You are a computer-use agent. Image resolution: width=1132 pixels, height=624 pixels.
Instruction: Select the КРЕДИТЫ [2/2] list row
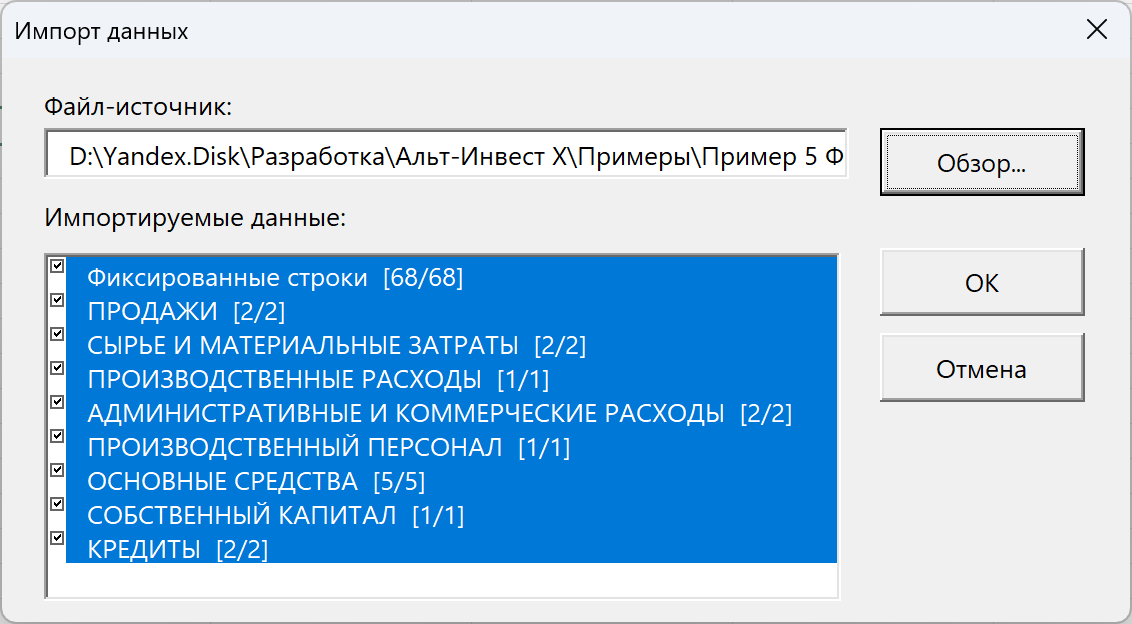pyautogui.click(x=451, y=549)
